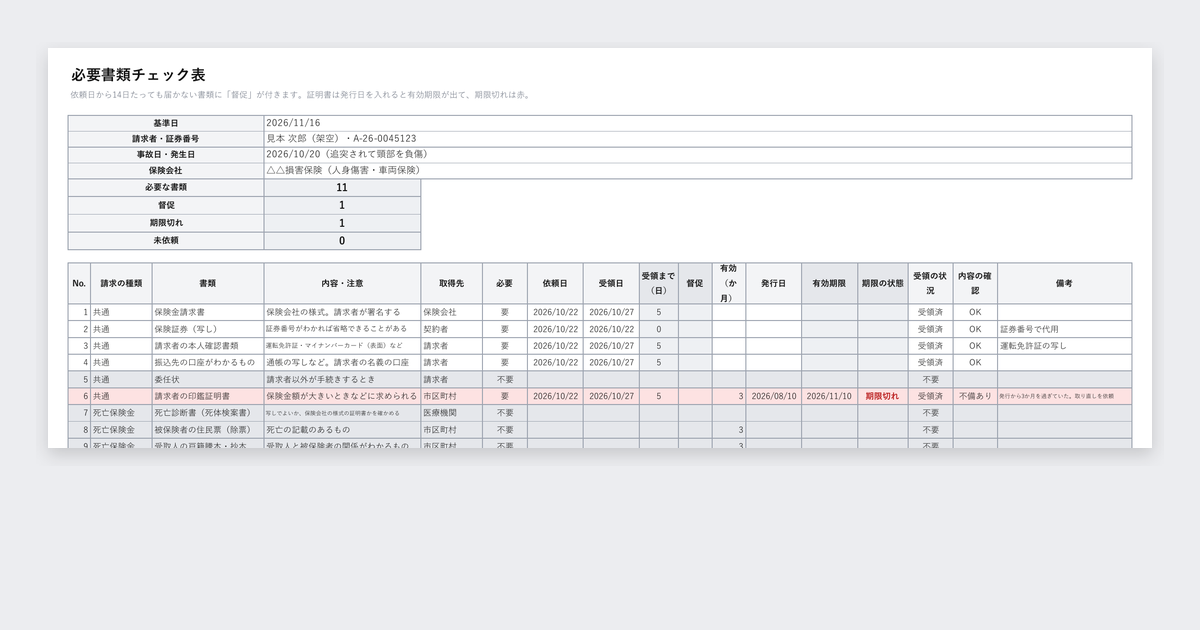
Task: Click the 保険会社 label cell in header block
Action: pyautogui.click(x=166, y=171)
